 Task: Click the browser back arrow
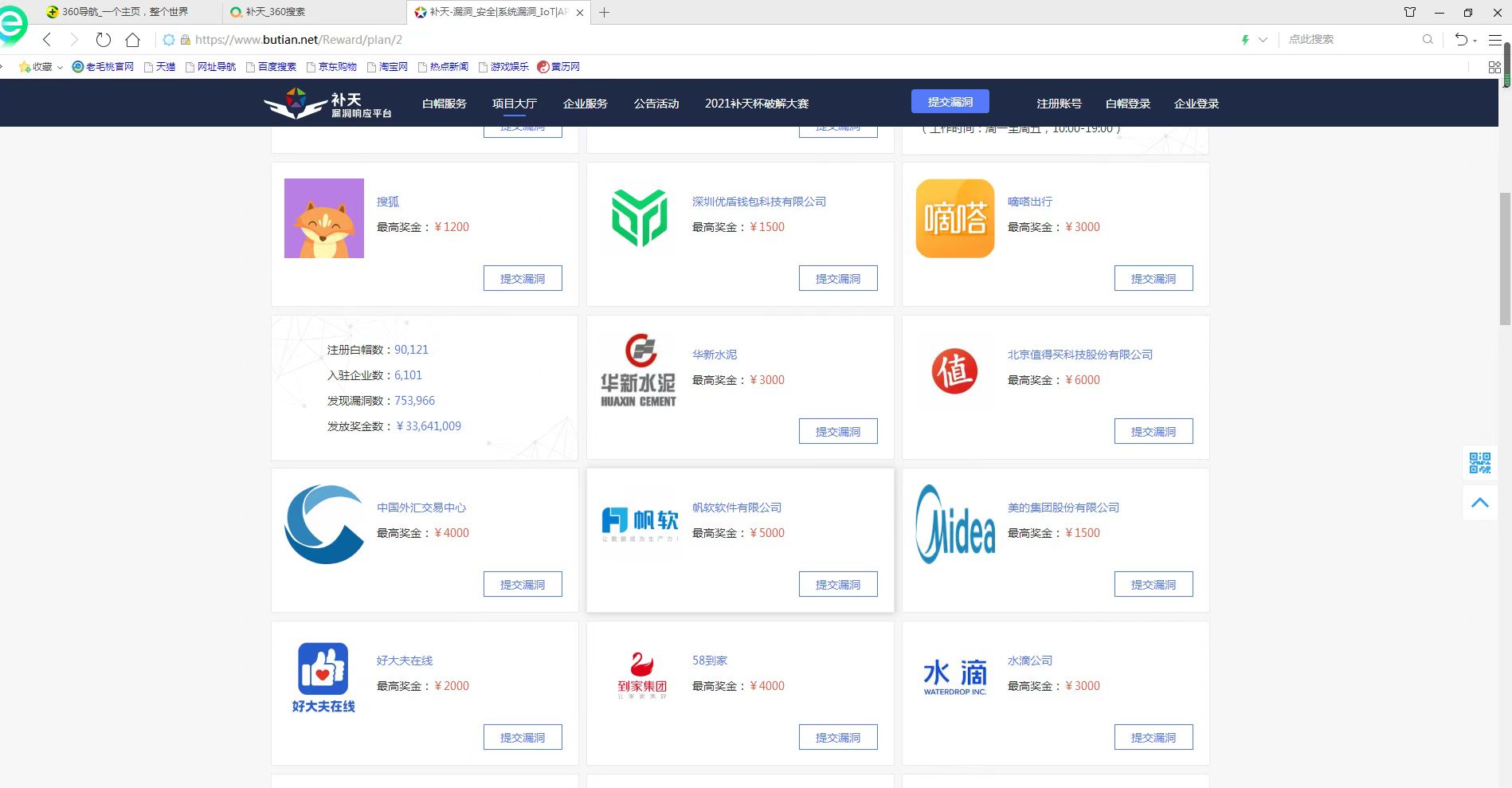coord(47,39)
